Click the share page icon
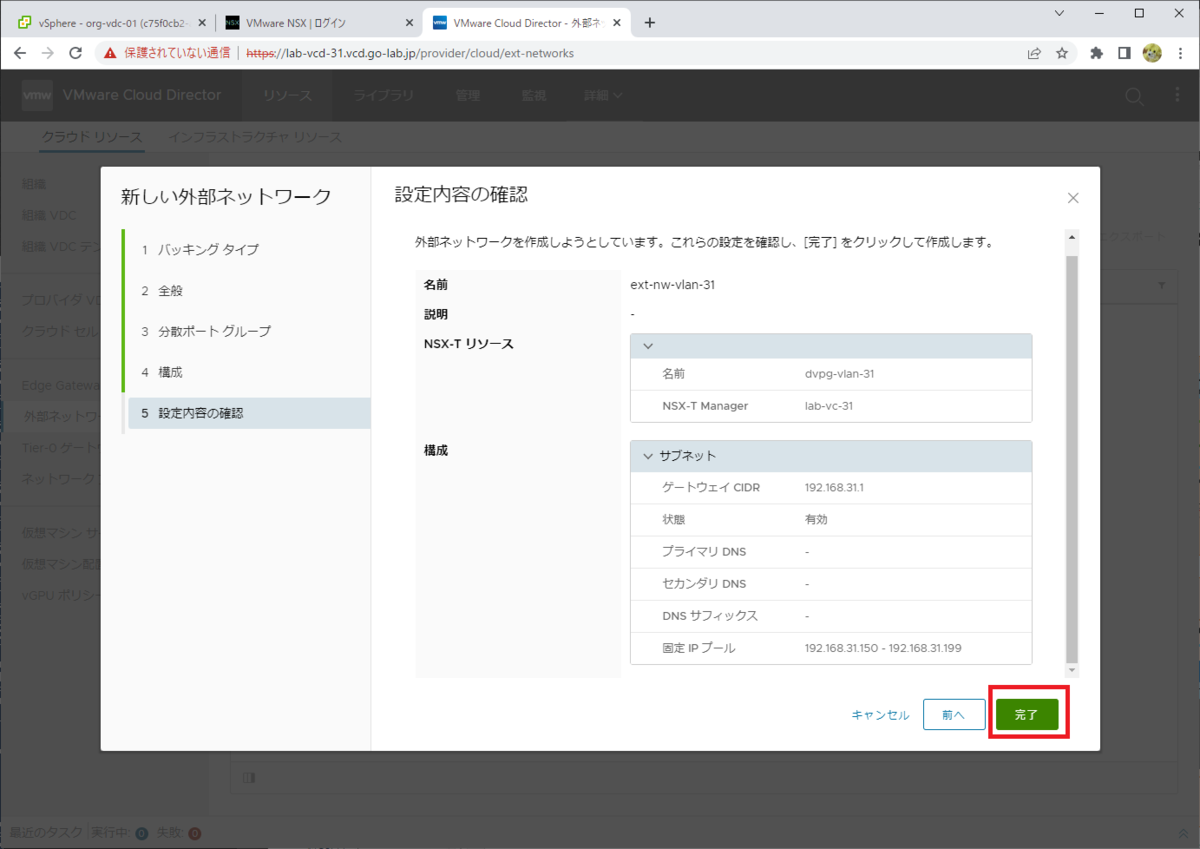The image size is (1200, 849). [1034, 53]
